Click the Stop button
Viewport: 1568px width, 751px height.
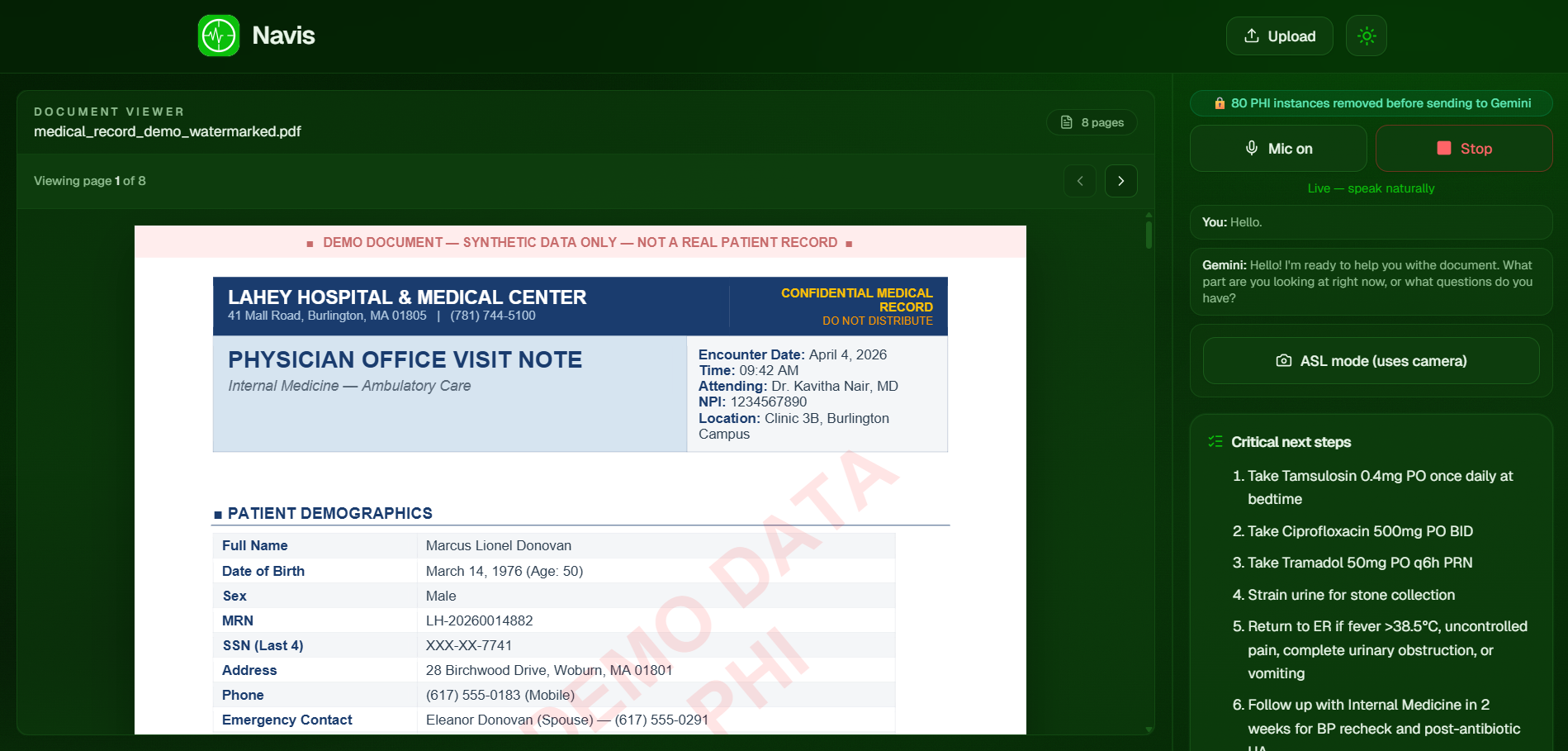tap(1464, 149)
